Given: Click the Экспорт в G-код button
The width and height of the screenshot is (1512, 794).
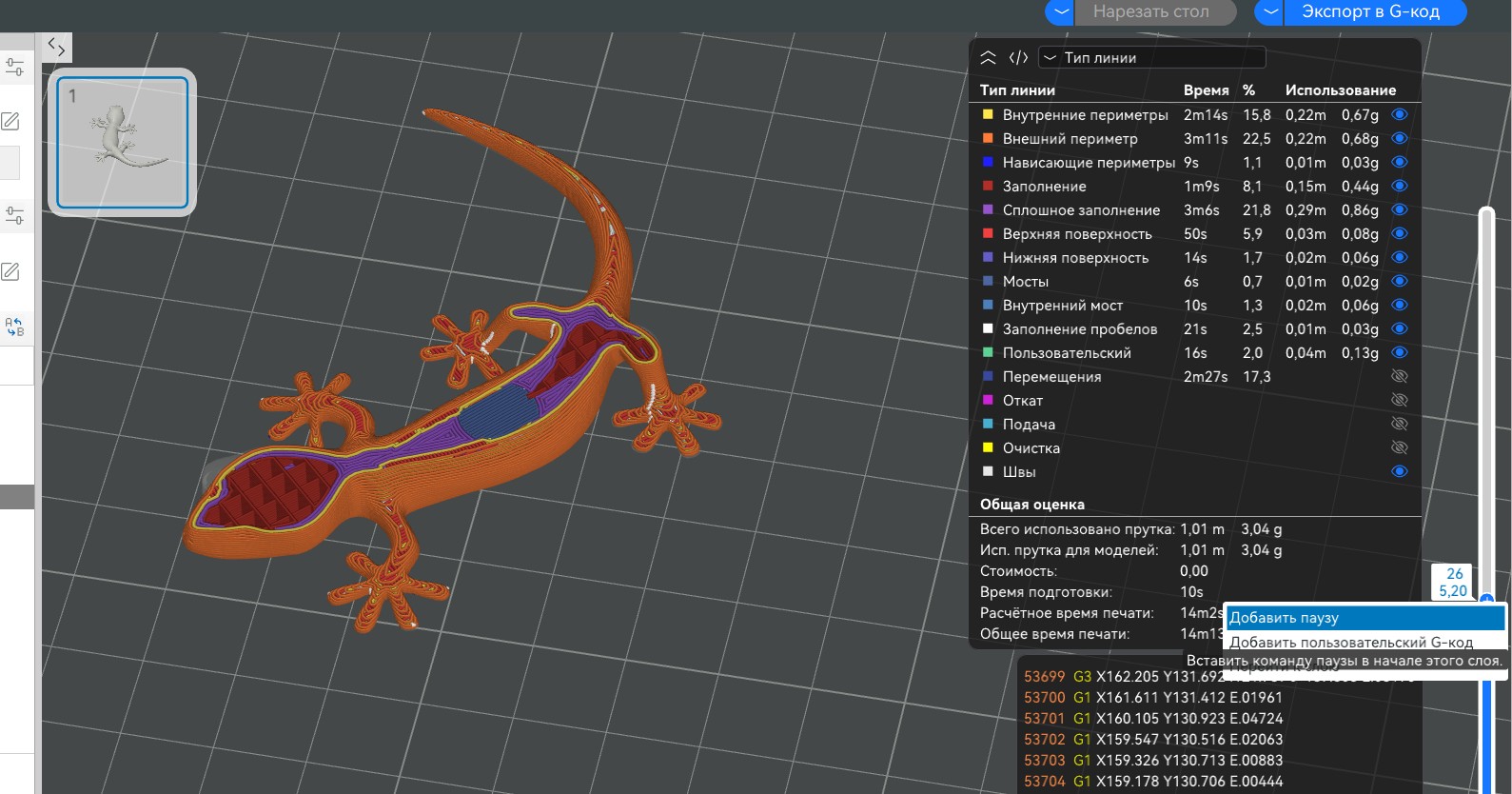Looking at the screenshot, I should click(1370, 12).
